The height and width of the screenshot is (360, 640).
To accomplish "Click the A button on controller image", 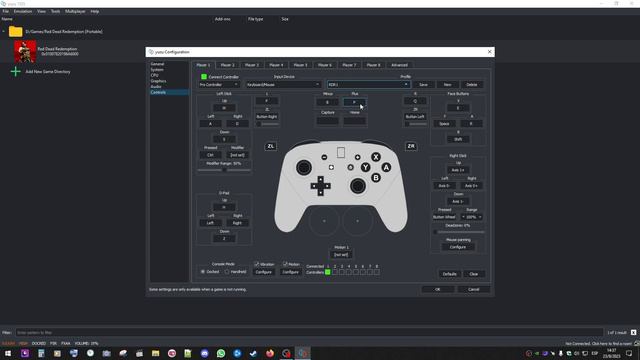I will tap(386, 167).
